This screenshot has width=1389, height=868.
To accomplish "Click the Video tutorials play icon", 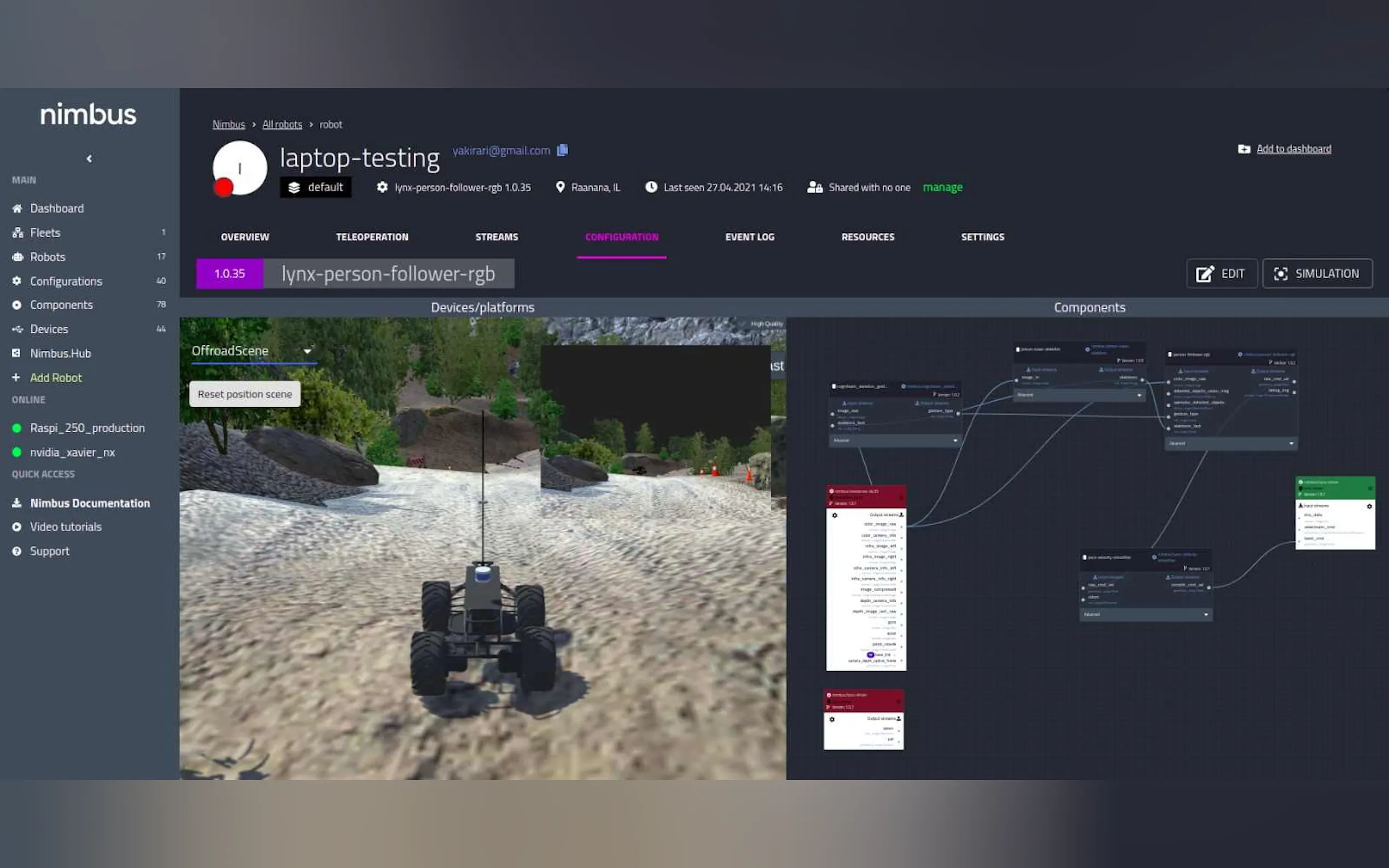I will click(16, 526).
